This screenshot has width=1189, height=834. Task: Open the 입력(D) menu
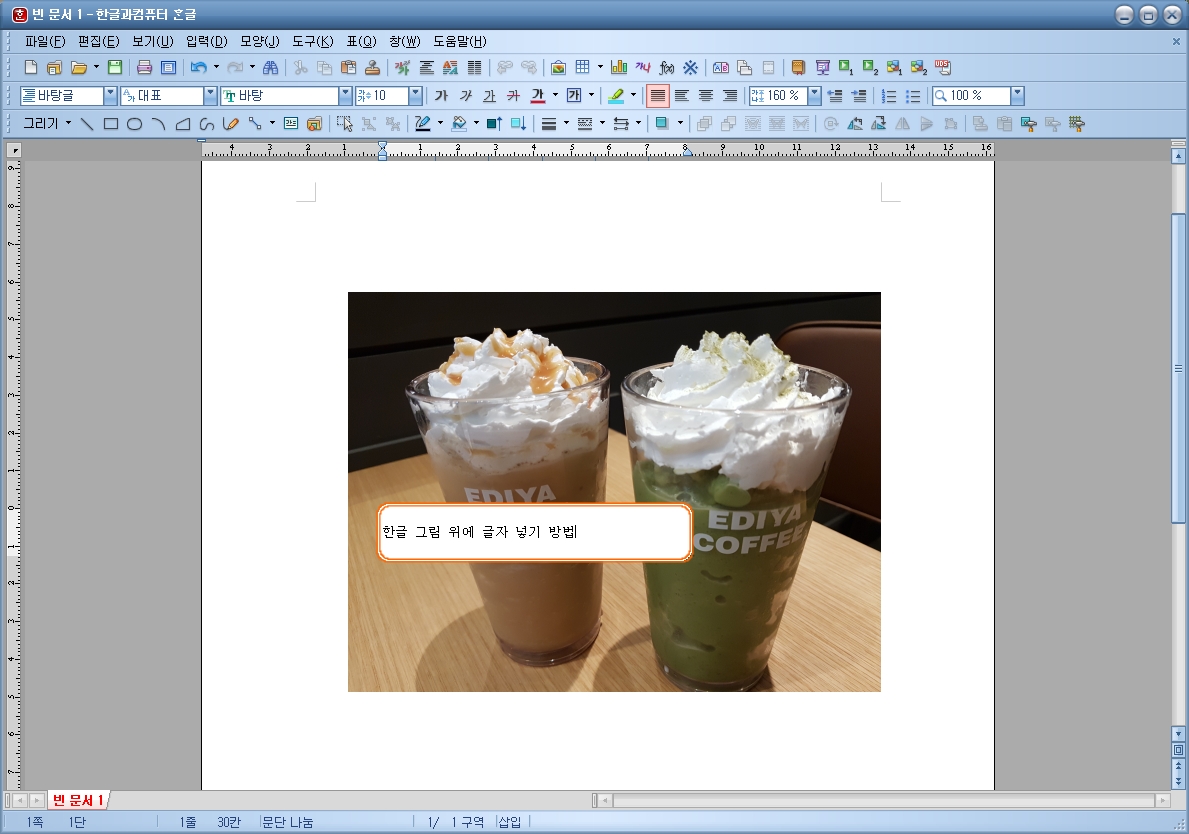point(206,42)
